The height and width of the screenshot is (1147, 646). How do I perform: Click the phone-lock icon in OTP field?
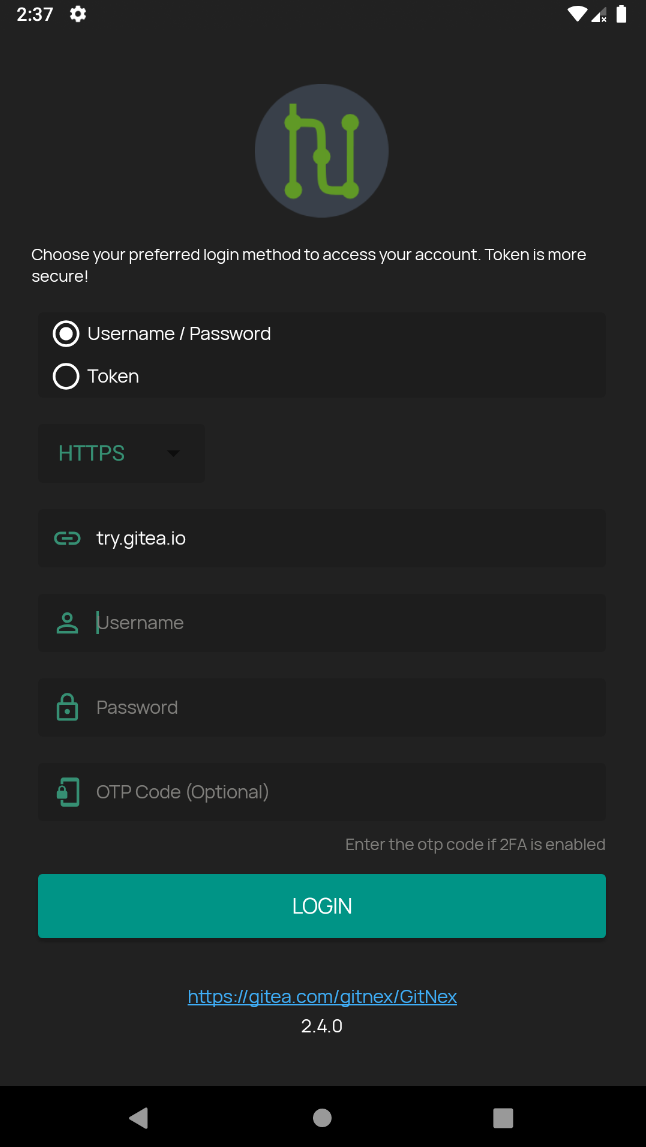(x=67, y=793)
